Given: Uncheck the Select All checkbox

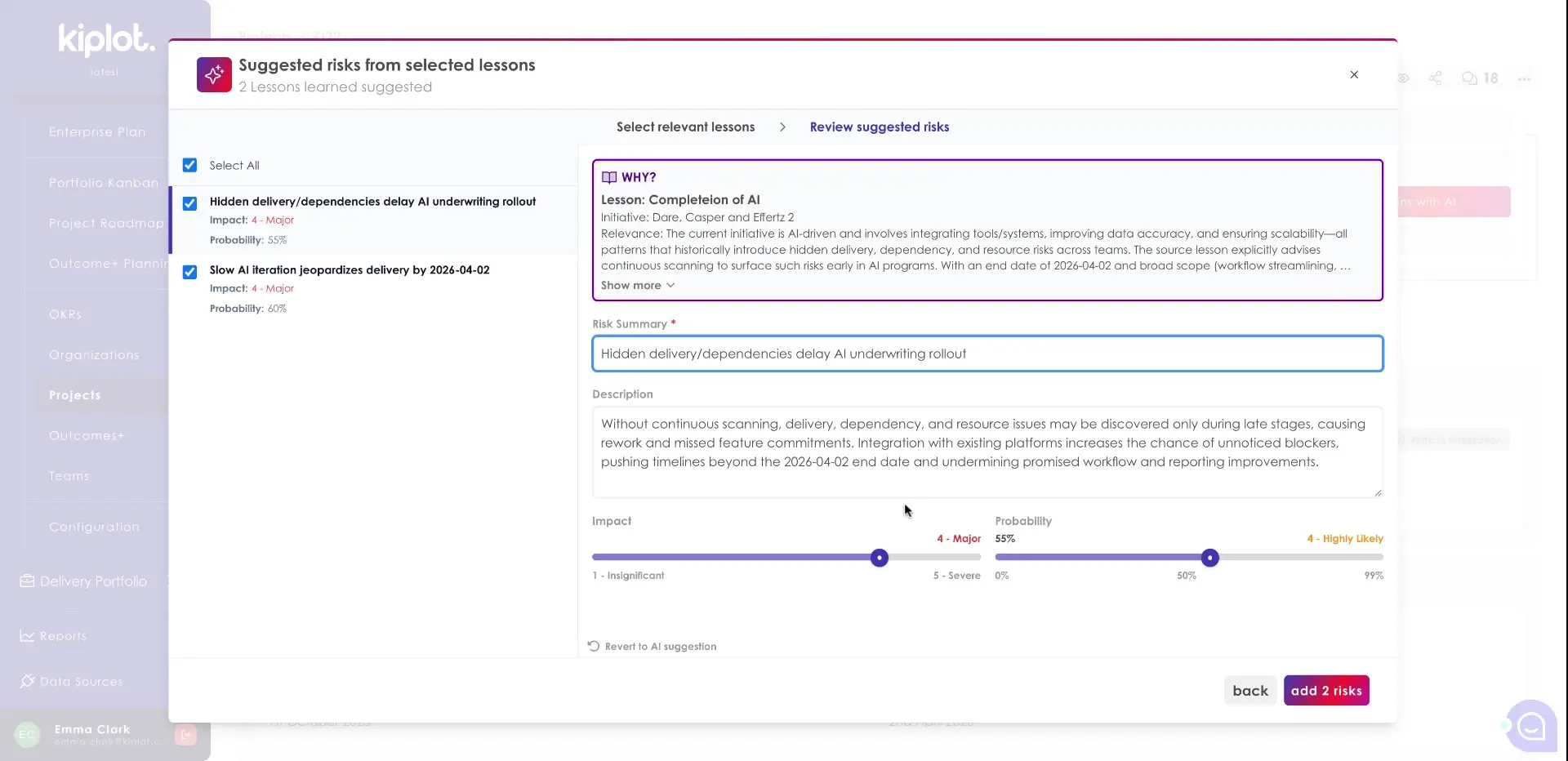Looking at the screenshot, I should (189, 165).
